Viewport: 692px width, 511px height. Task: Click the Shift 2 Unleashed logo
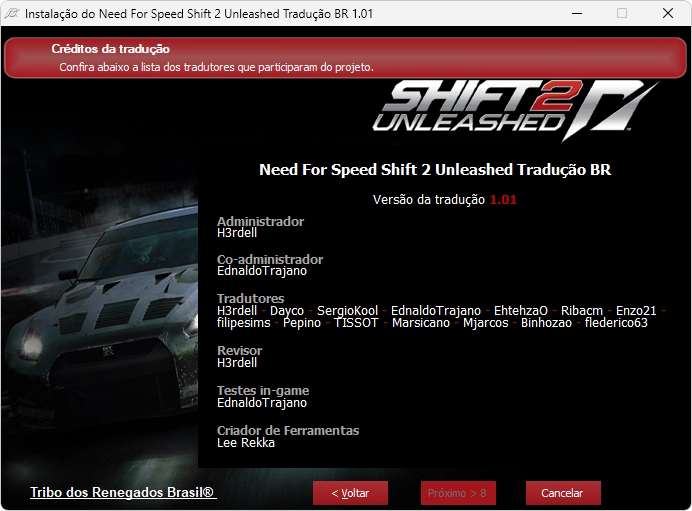[515, 110]
